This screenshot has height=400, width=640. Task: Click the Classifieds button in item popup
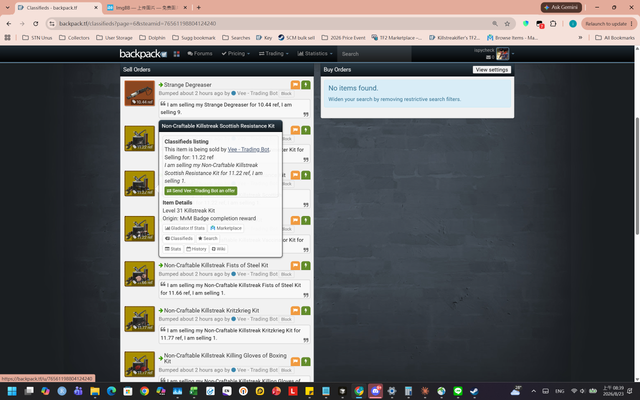pos(179,238)
